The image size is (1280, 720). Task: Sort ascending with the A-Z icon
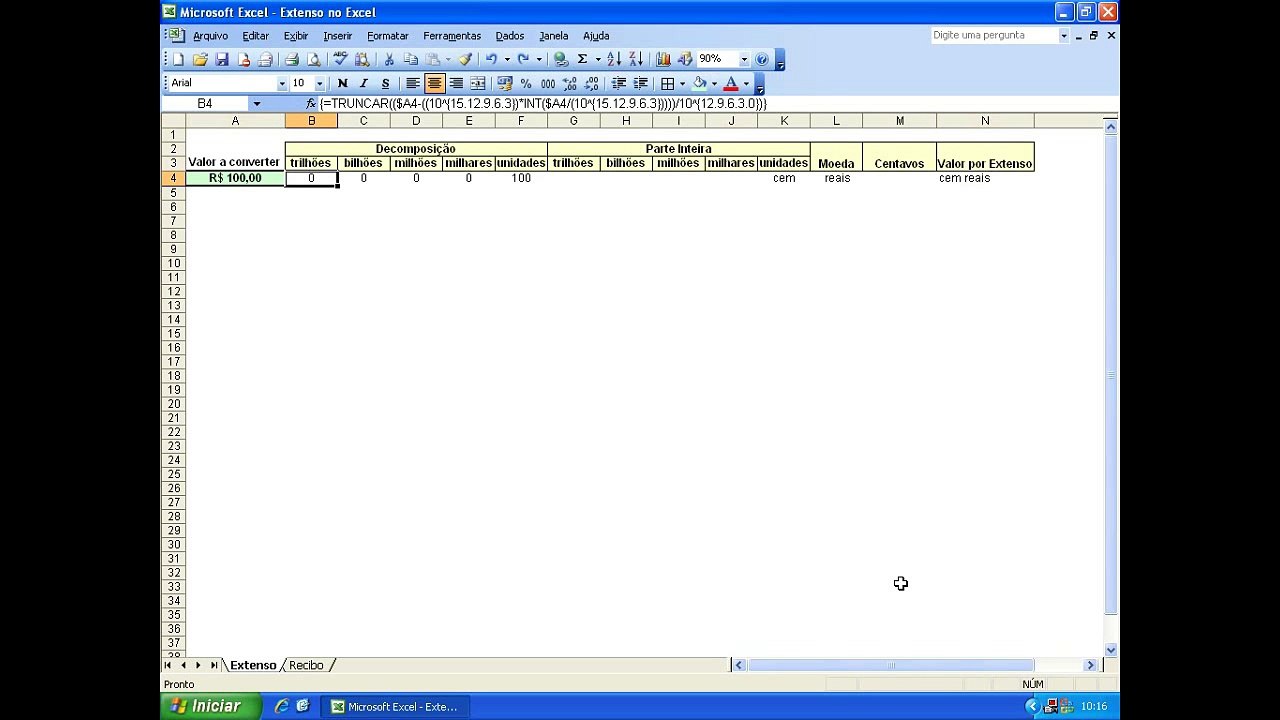pos(613,59)
